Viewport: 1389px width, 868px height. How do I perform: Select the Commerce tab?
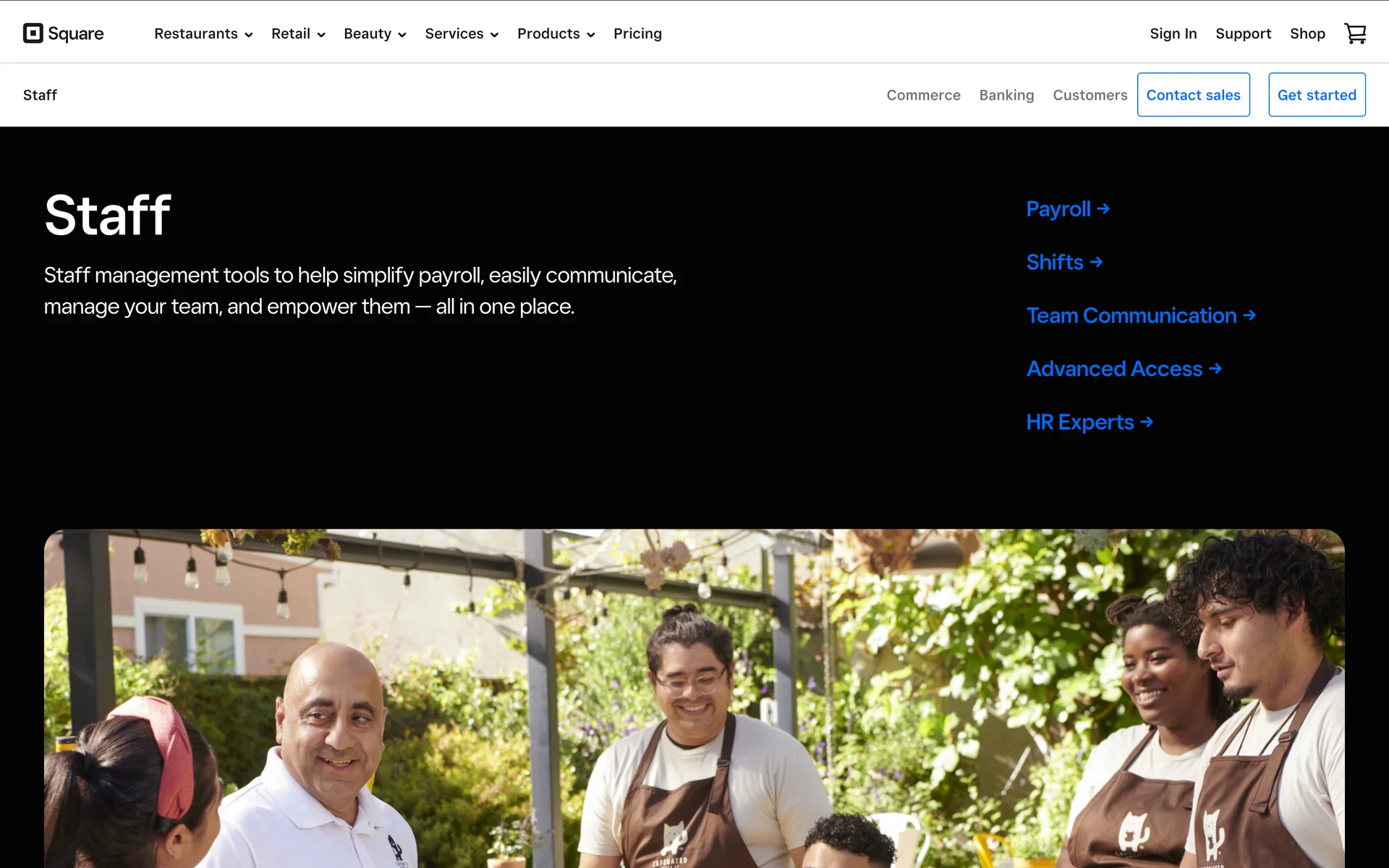(x=923, y=95)
